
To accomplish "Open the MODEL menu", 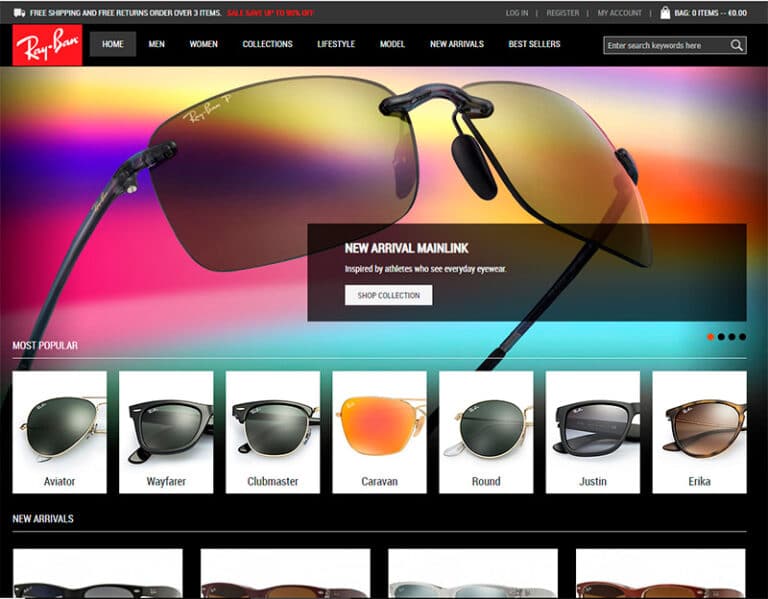I will coord(392,44).
